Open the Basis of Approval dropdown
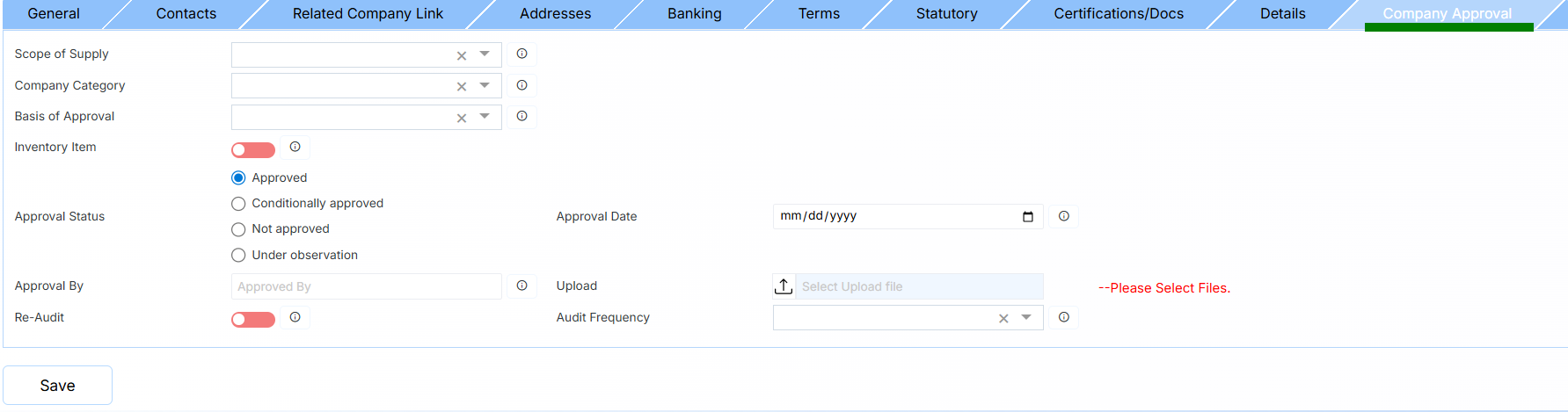 [485, 116]
